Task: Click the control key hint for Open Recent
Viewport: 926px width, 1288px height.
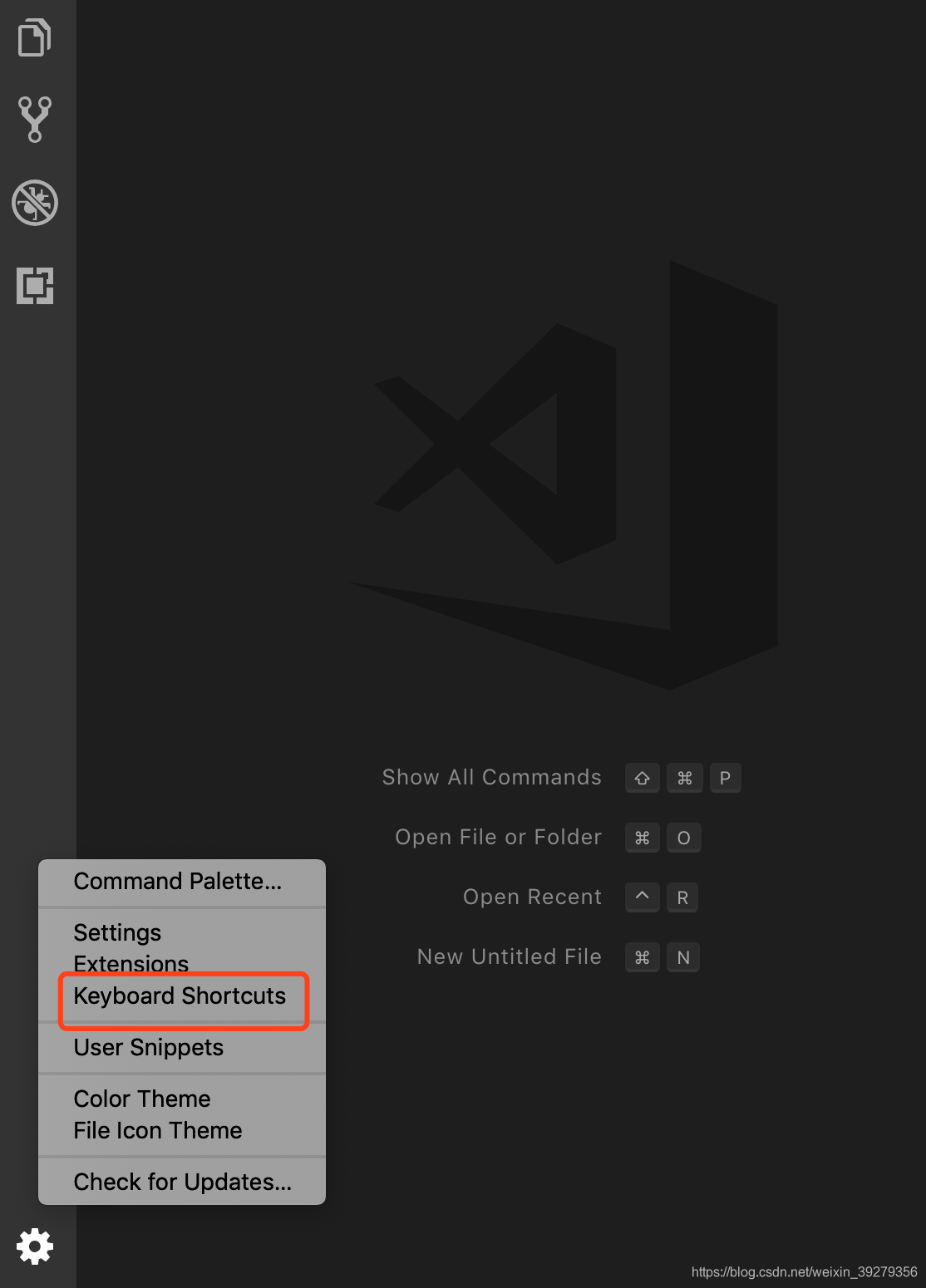Action: coord(643,897)
